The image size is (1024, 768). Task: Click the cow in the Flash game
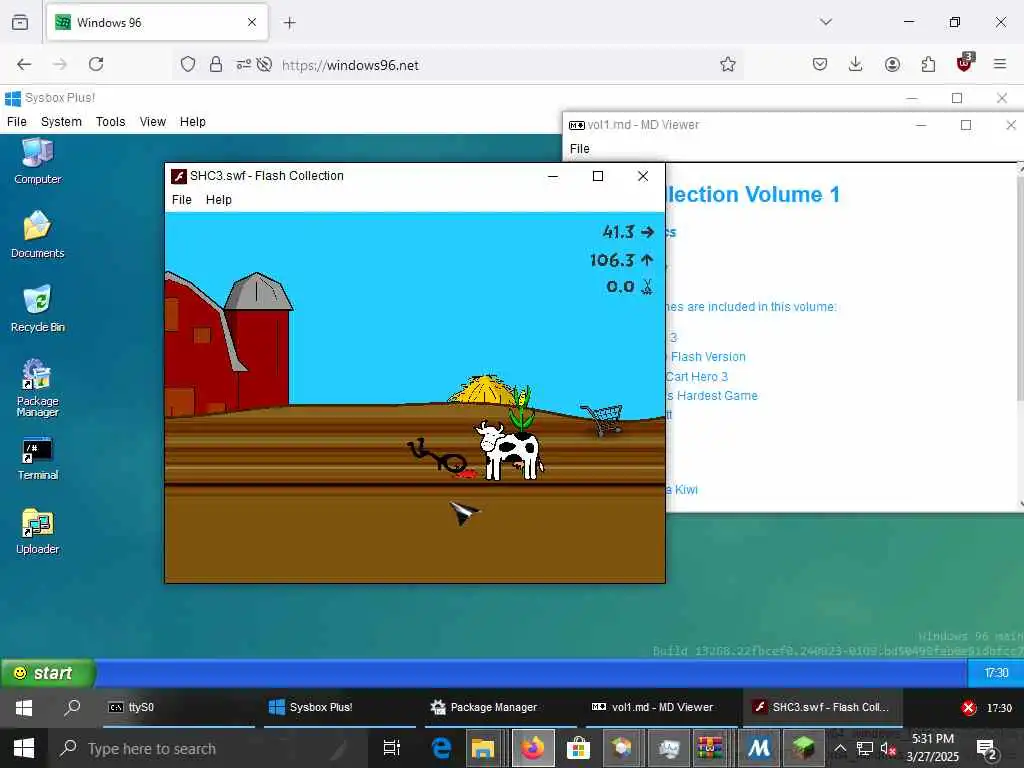tap(509, 451)
